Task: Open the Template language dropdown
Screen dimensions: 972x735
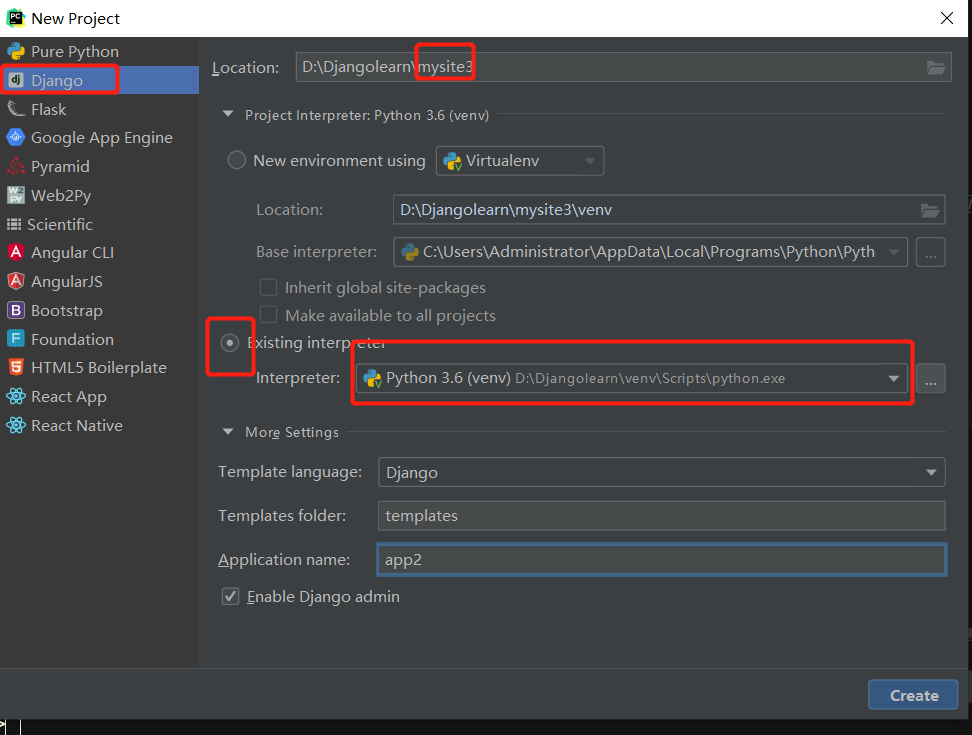Action: (x=661, y=472)
